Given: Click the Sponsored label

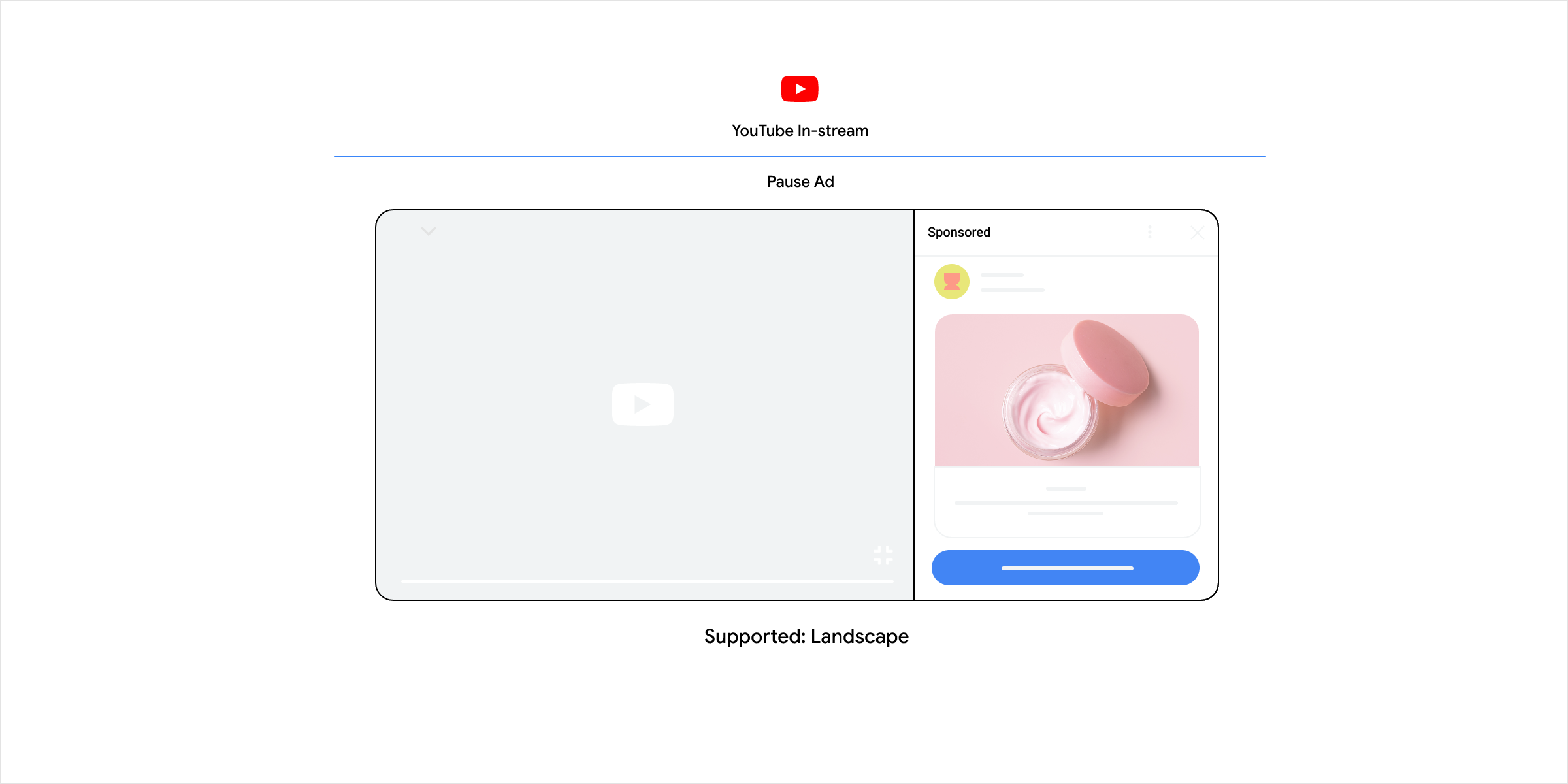Looking at the screenshot, I should pyautogui.click(x=958, y=233).
